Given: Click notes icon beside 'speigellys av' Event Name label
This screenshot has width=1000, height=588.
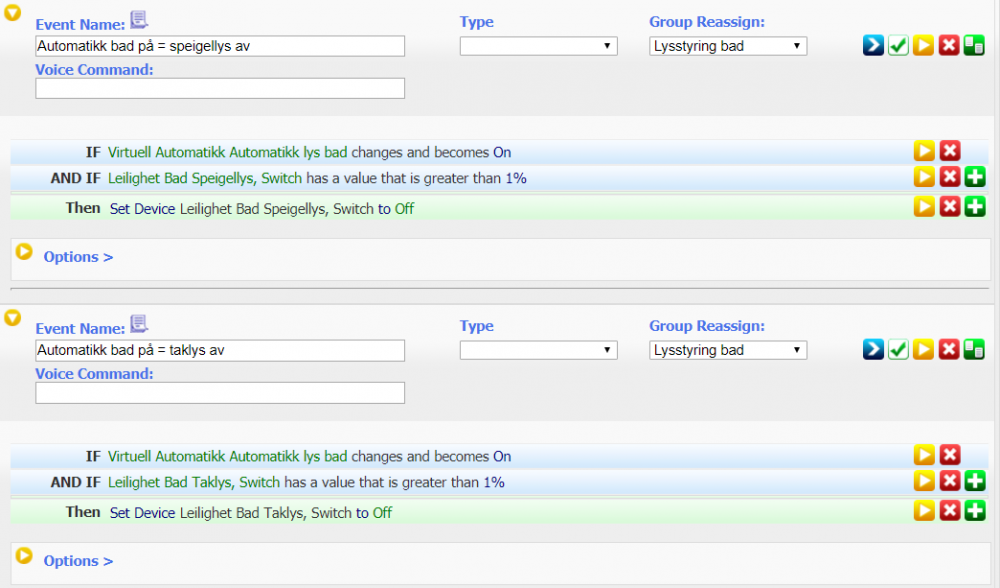Looking at the screenshot, I should click(139, 20).
